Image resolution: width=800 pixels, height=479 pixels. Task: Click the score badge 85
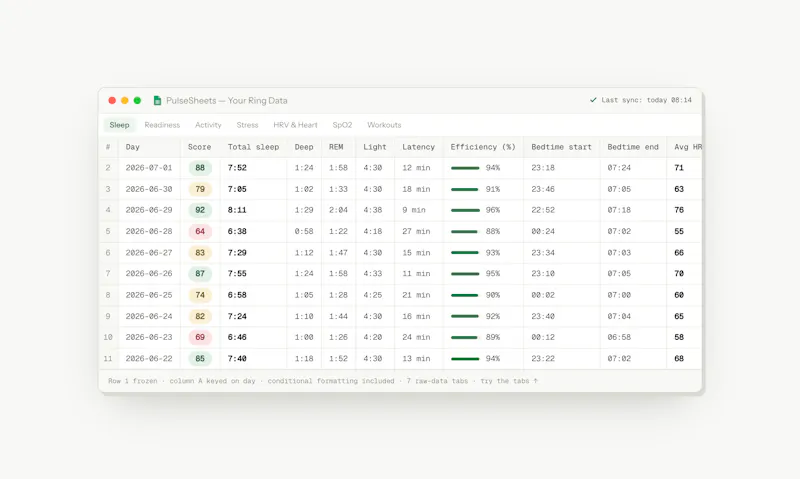200,359
